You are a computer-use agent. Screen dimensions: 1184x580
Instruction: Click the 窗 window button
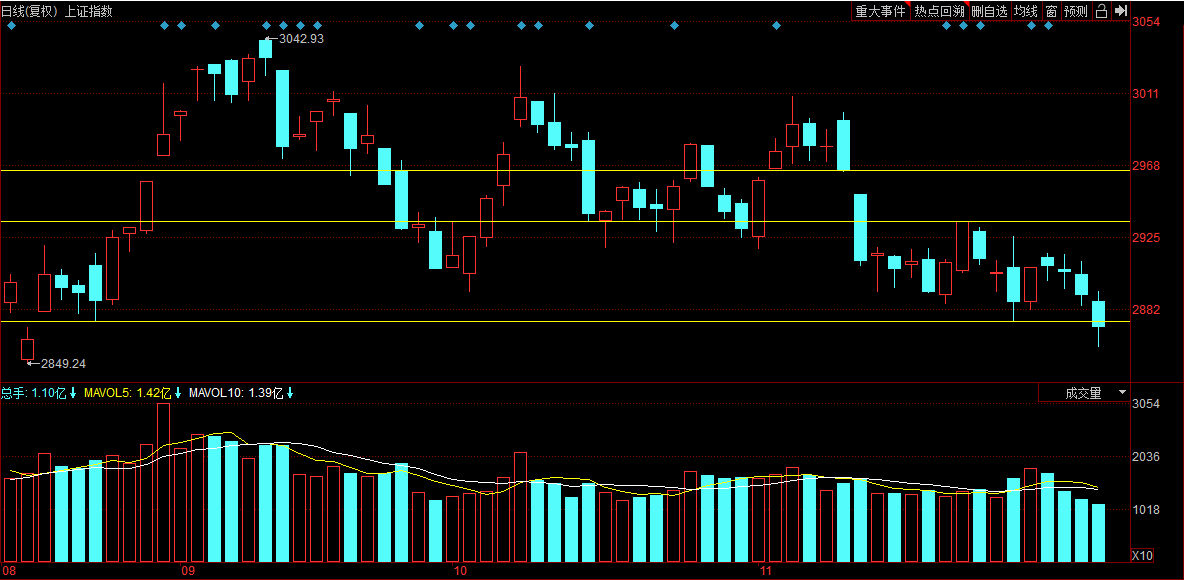point(1050,11)
